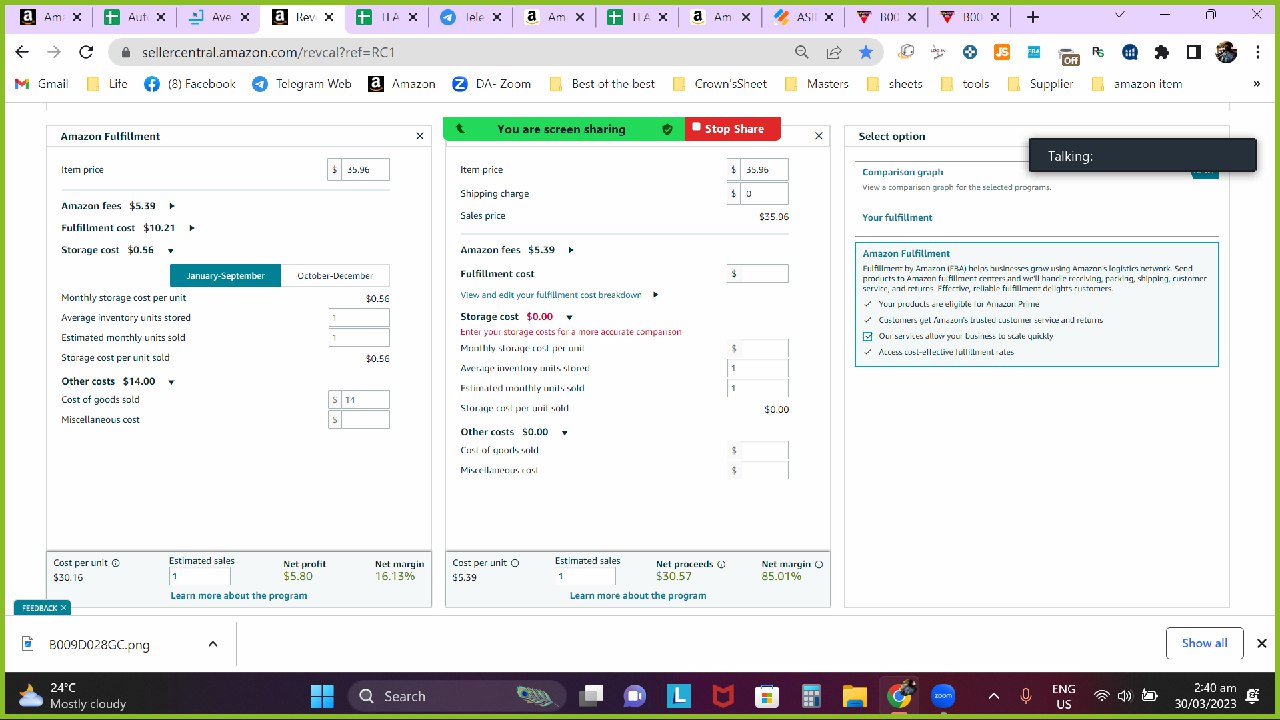Share this page from address bar
1280x720 pixels.
point(834,52)
